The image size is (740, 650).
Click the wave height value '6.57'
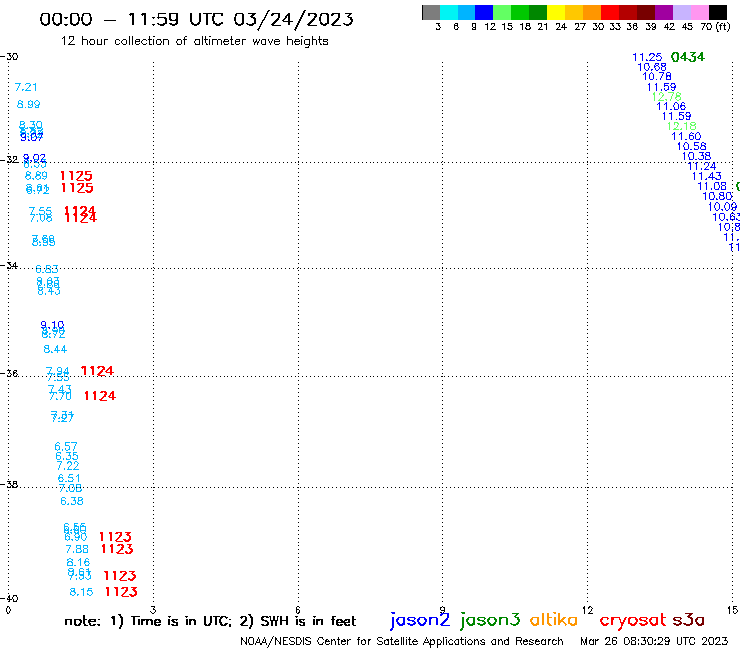coord(66,447)
